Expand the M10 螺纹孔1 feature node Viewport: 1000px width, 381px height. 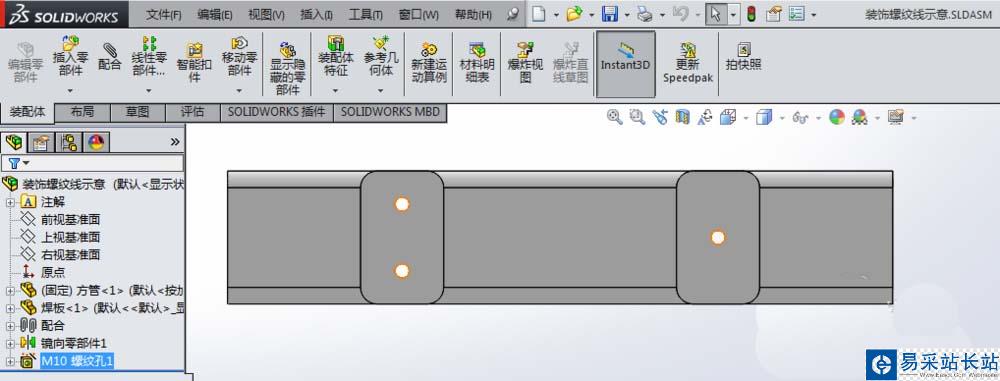(10, 361)
